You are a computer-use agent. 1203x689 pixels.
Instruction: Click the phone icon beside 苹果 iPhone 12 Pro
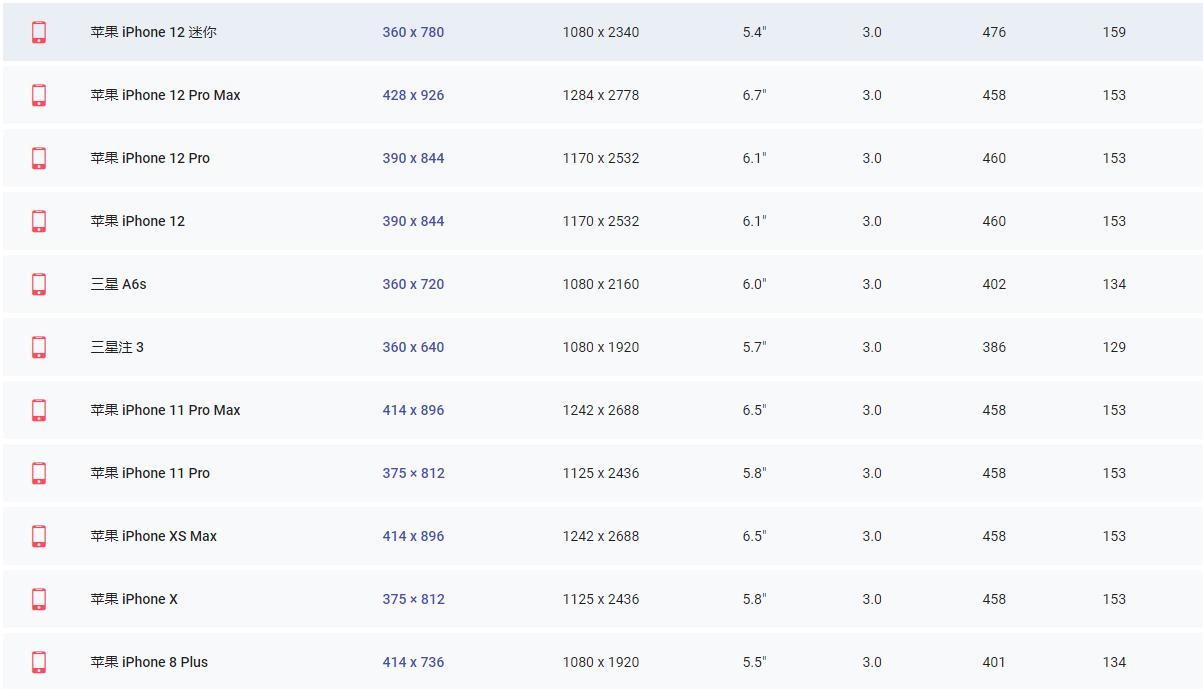[x=39, y=158]
